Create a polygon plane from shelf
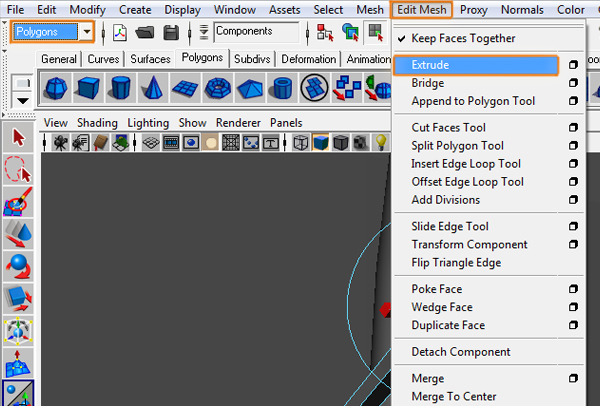 185,88
